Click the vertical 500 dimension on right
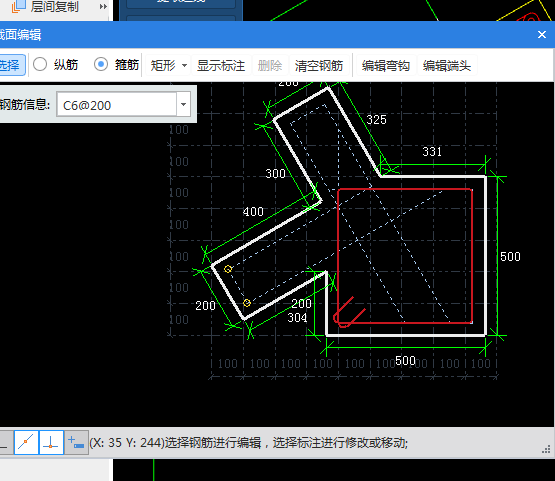555x481 pixels. click(x=510, y=257)
